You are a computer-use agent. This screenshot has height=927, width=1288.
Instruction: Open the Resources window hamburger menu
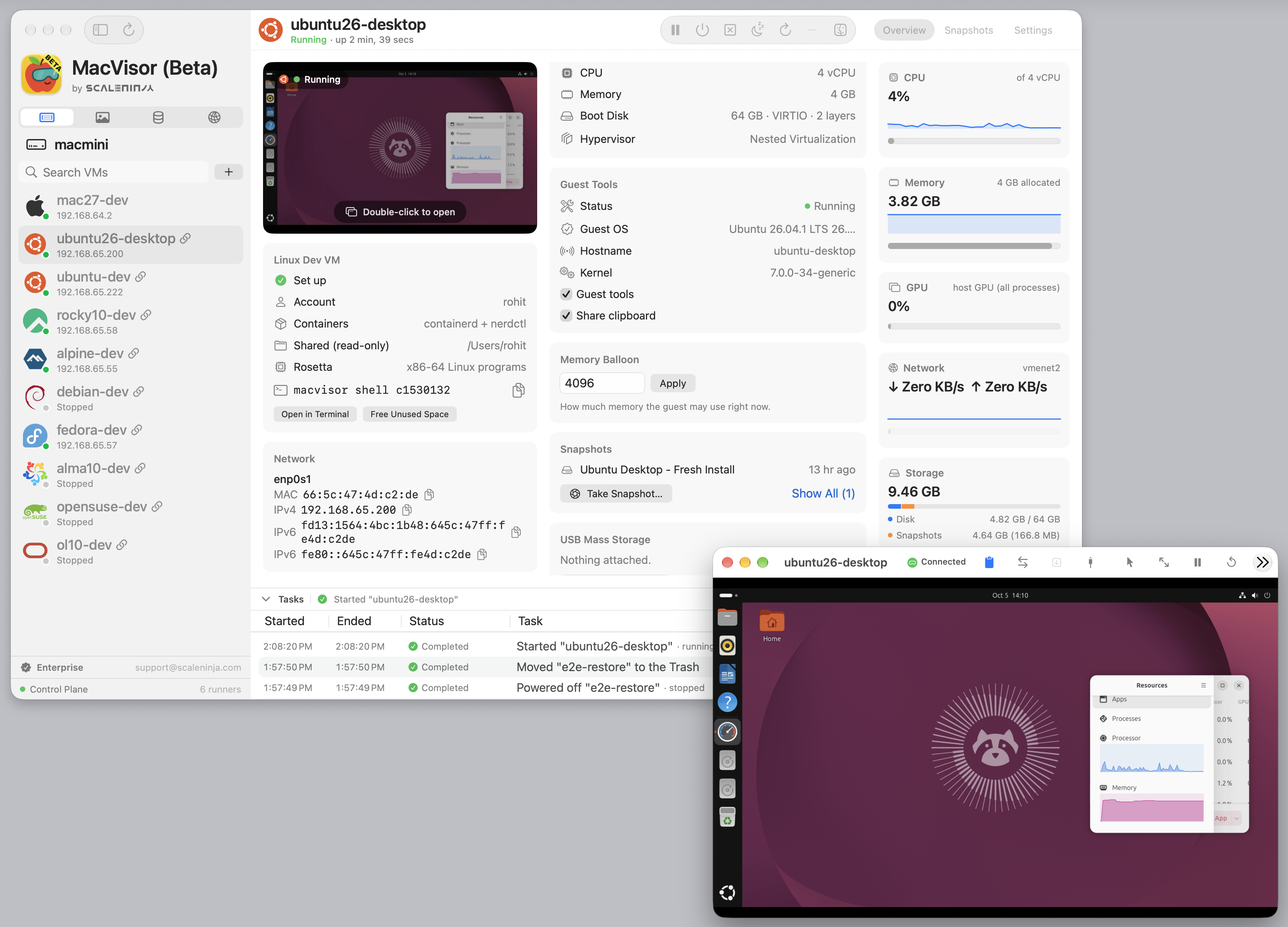[x=1203, y=686]
